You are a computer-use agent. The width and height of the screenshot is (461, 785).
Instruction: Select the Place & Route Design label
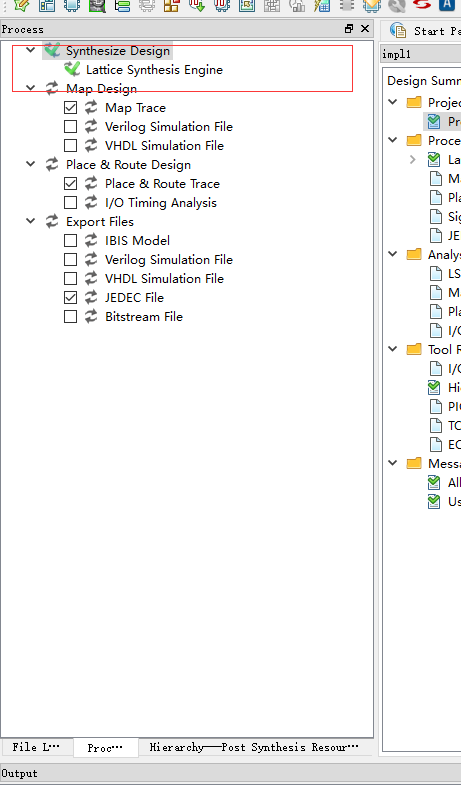[128, 165]
